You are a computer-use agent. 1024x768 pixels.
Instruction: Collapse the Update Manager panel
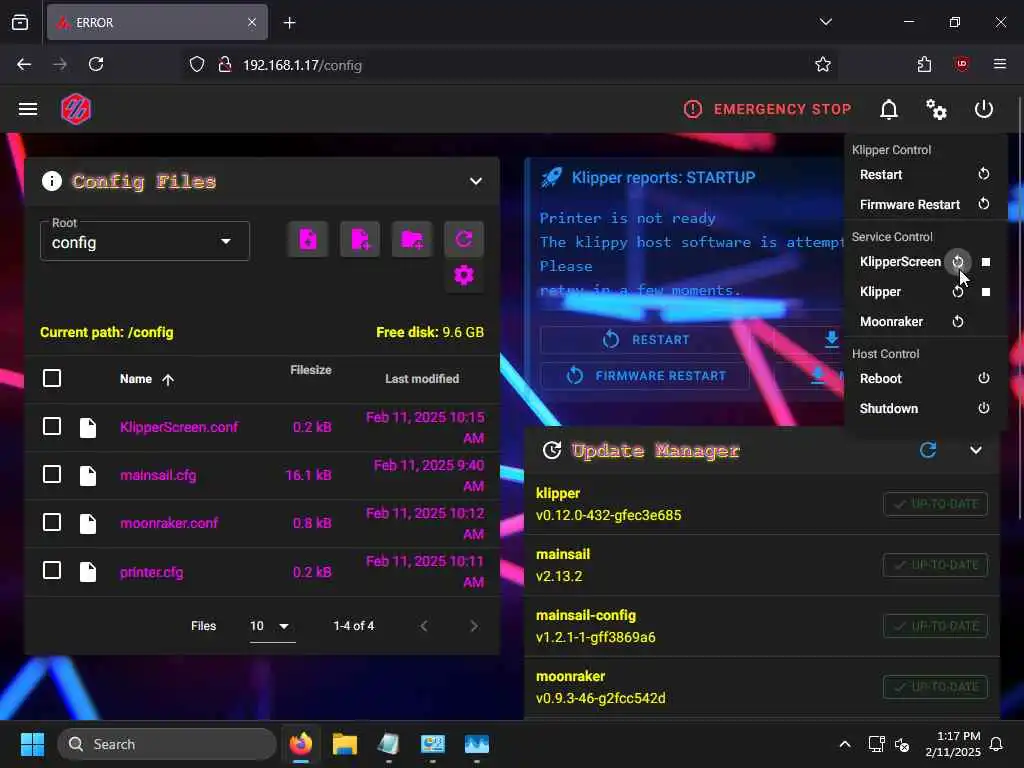[976, 450]
